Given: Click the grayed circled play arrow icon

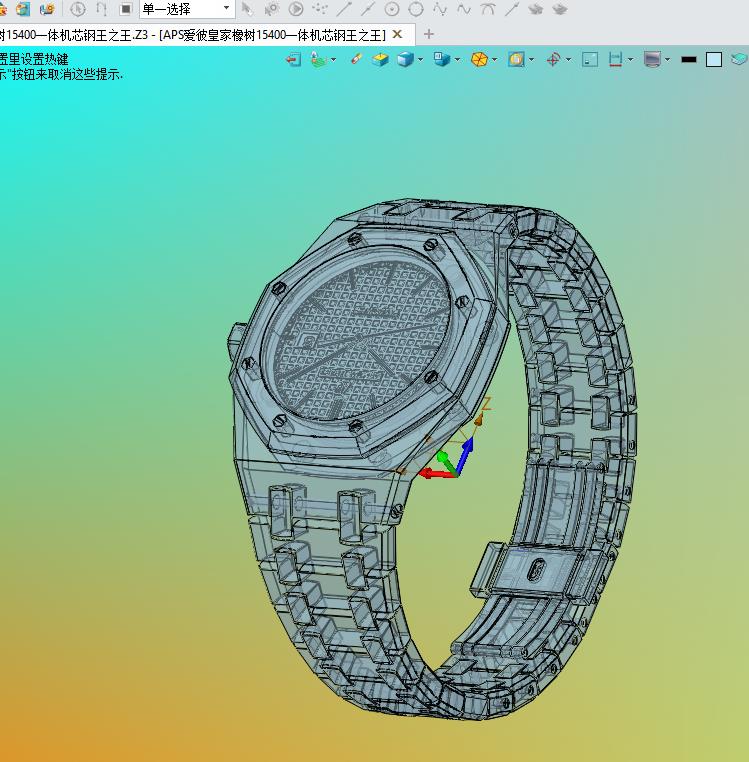Looking at the screenshot, I should 296,9.
